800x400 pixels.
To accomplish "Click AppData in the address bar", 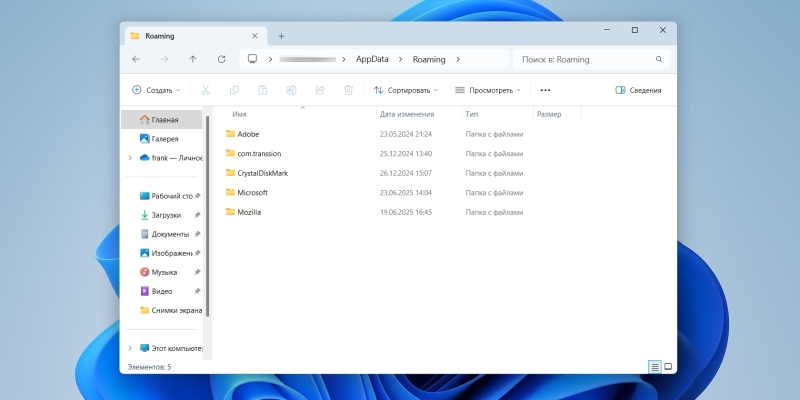I will point(372,59).
